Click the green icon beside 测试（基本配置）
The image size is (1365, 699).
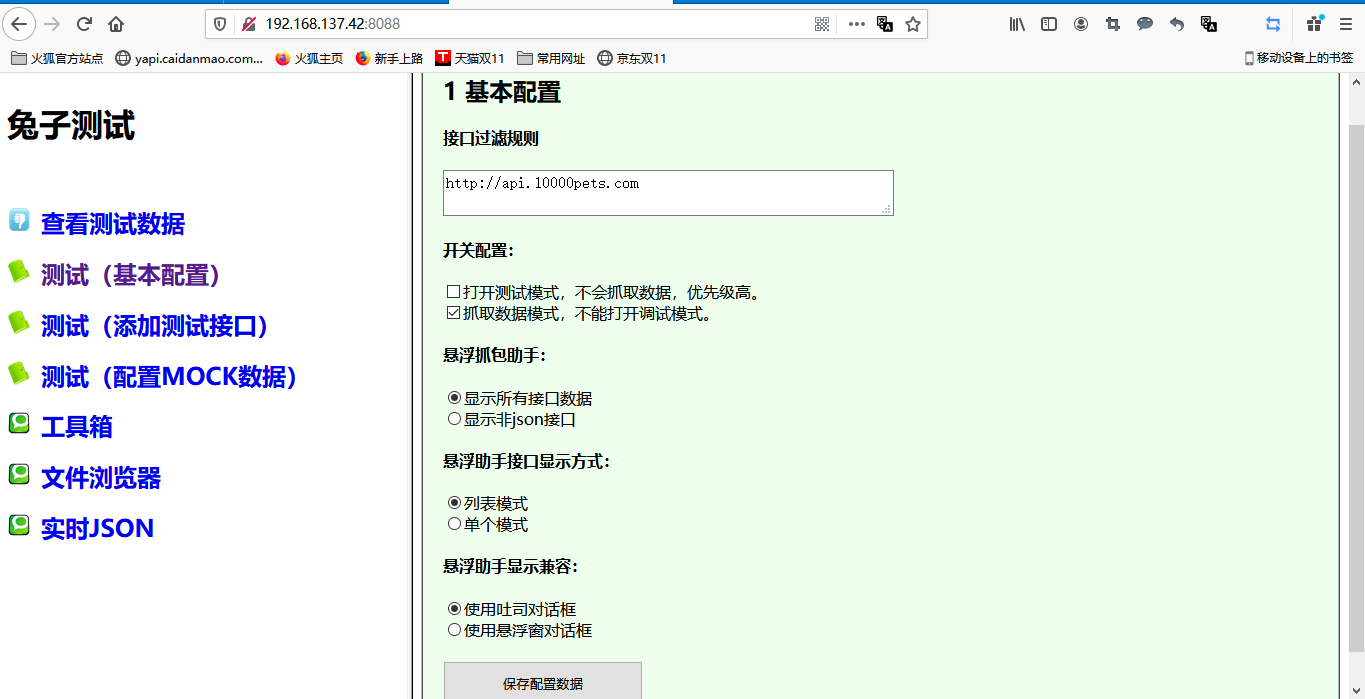point(19,271)
